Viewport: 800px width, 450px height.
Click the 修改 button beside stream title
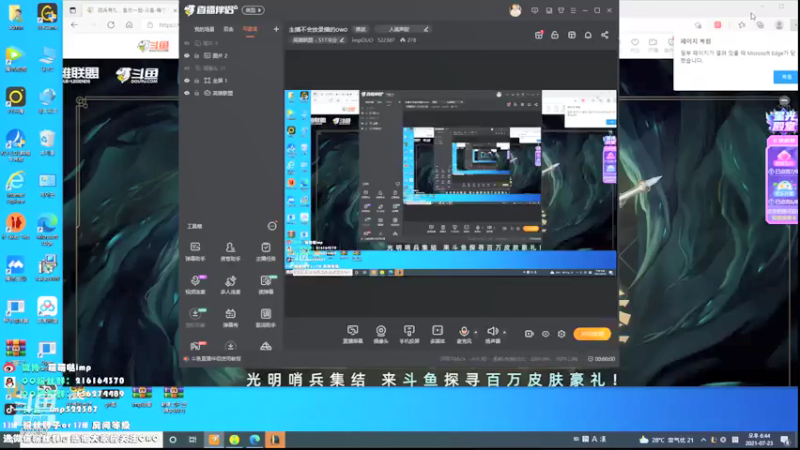pos(361,29)
